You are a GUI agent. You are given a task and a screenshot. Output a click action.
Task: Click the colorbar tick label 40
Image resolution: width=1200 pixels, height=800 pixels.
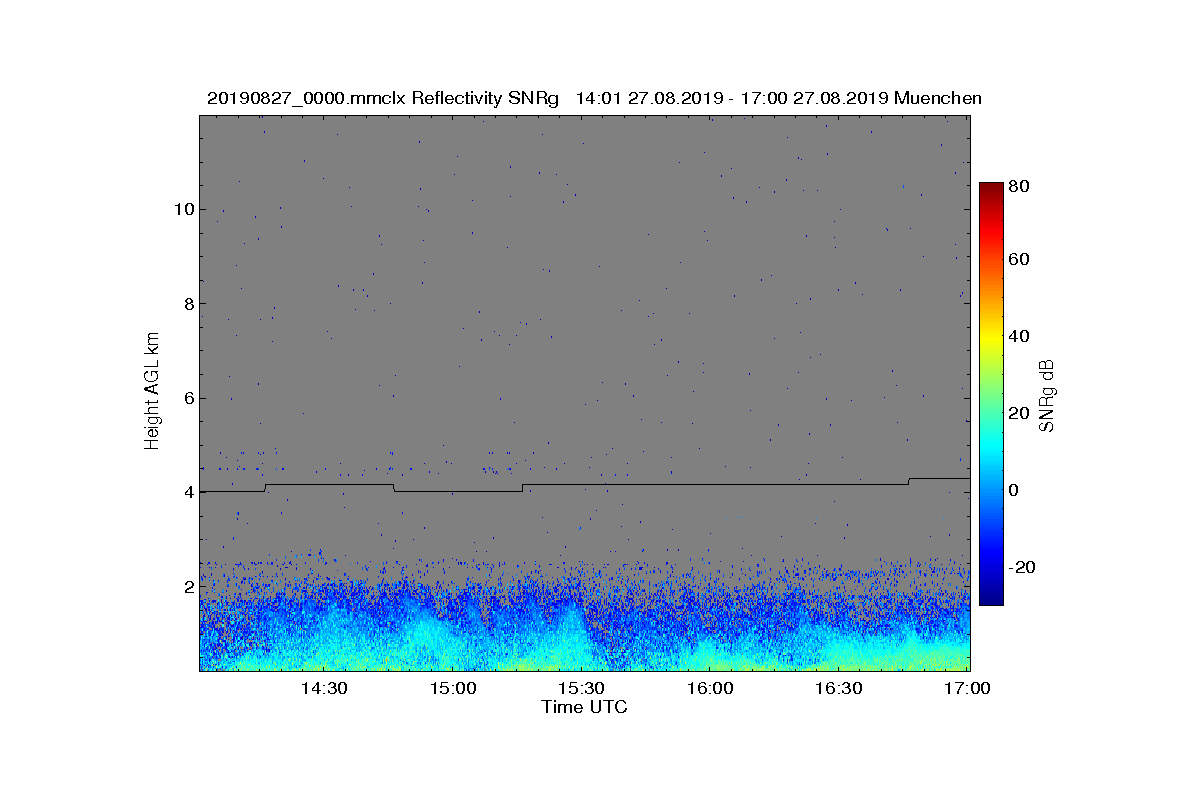coord(1020,336)
